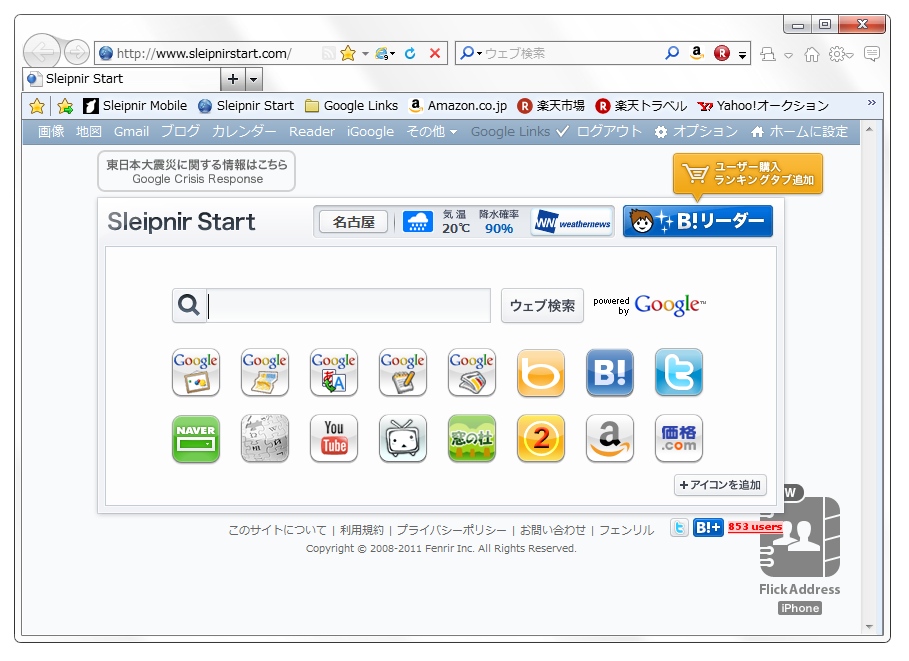Open the settings gear dropdown in toolbar
Screen dimensions: 909x661
[x=841, y=54]
